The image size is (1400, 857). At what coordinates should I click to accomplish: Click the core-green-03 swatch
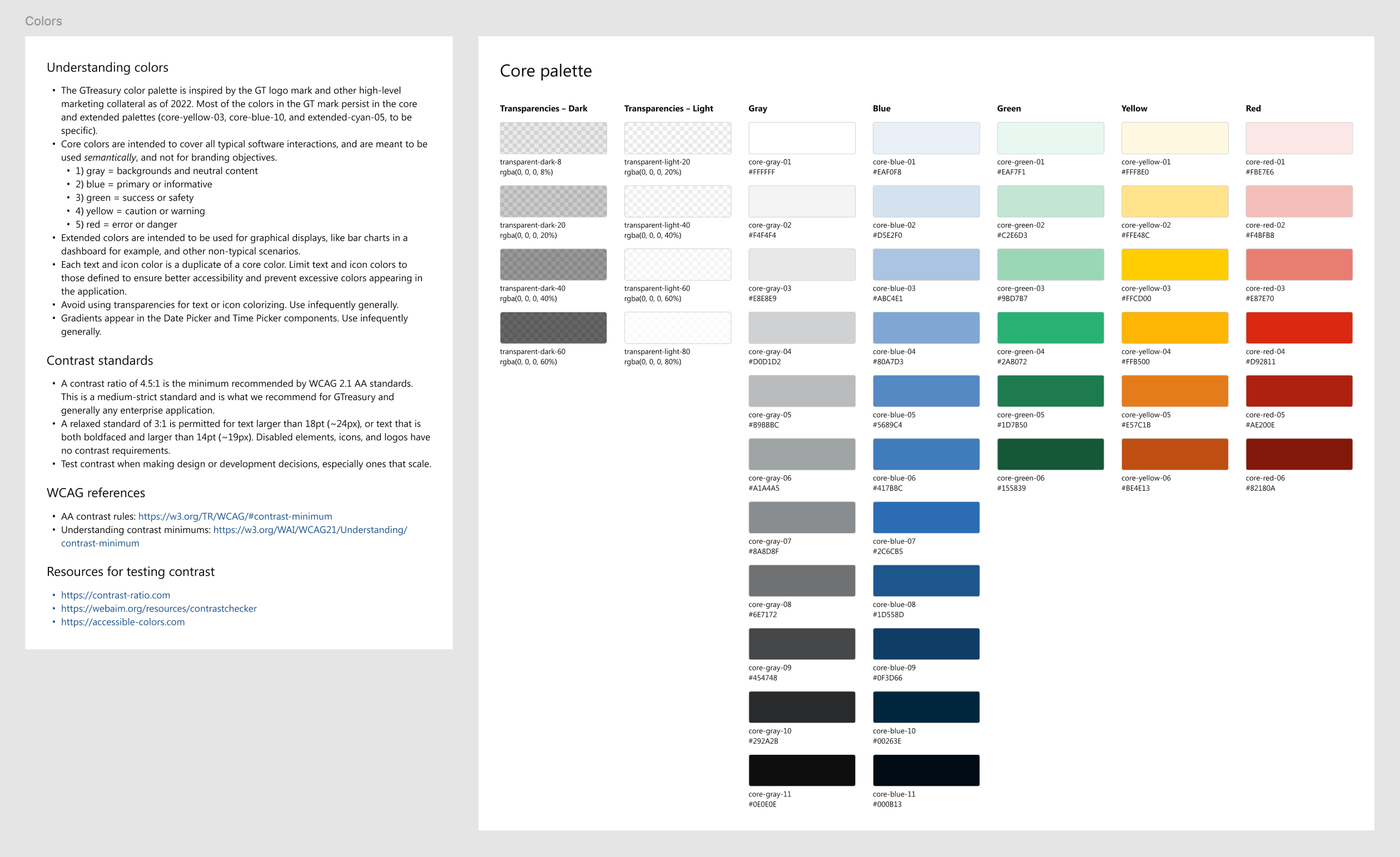coord(1051,265)
